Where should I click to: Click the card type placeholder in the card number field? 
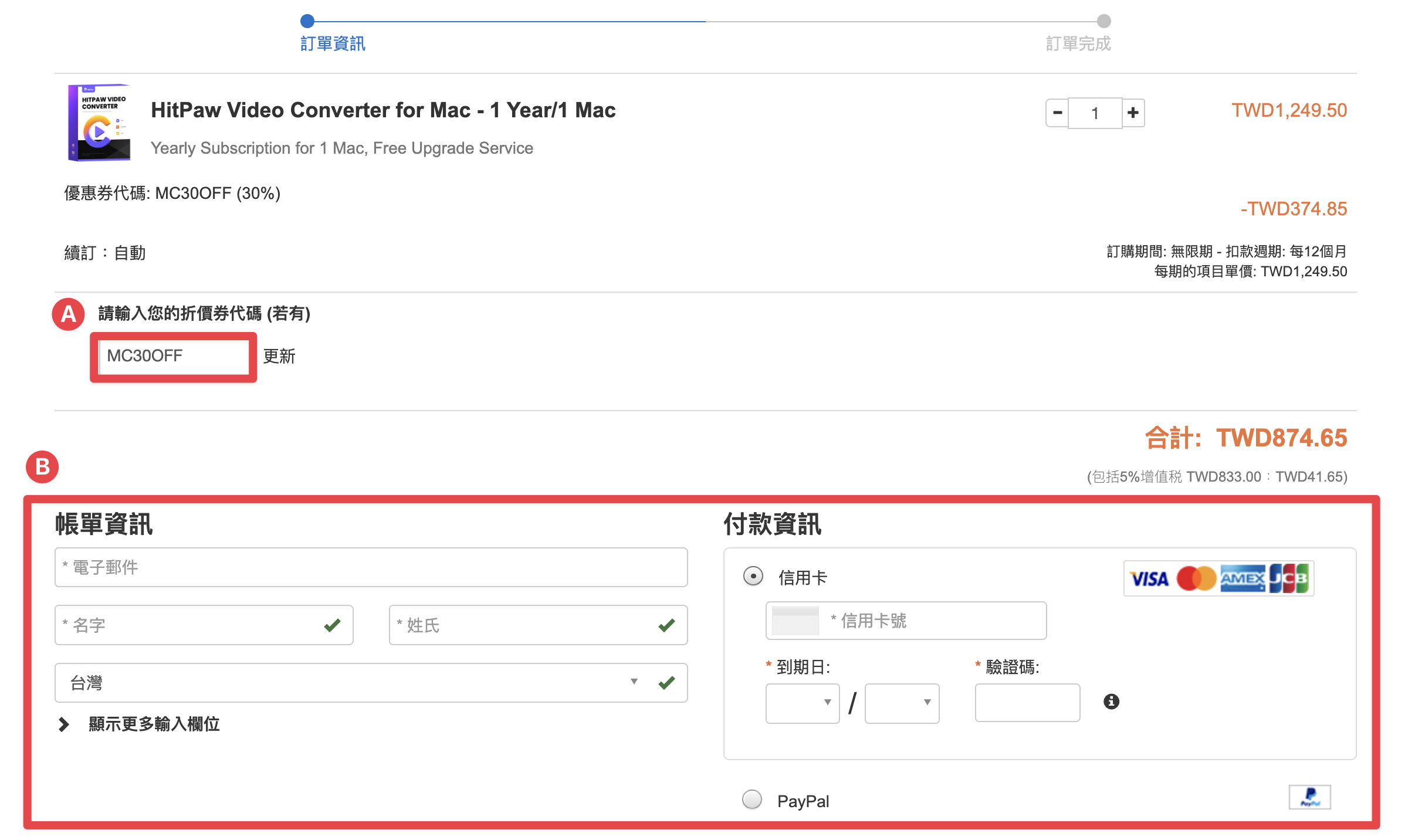point(795,621)
